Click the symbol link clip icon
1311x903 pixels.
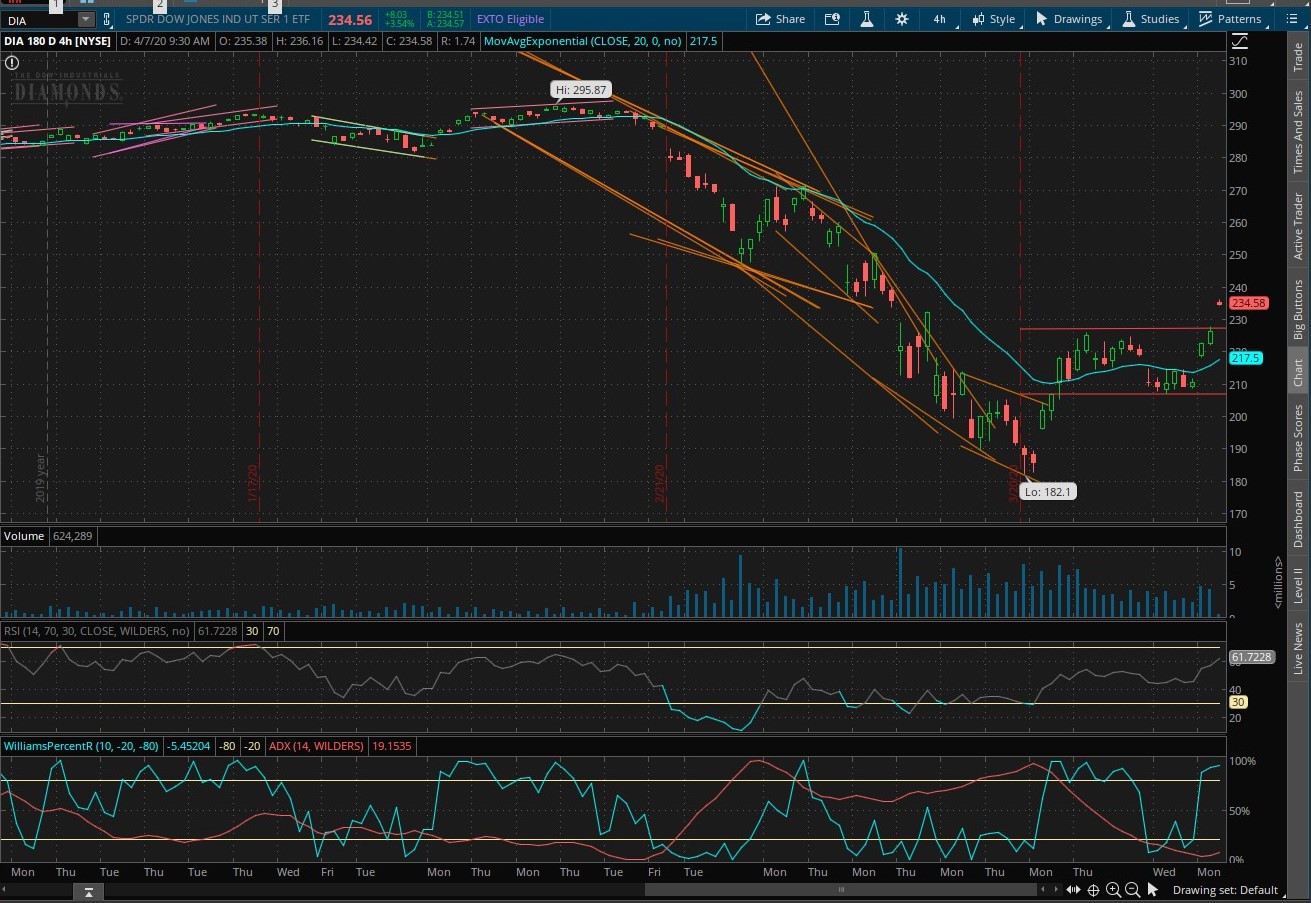click(107, 20)
